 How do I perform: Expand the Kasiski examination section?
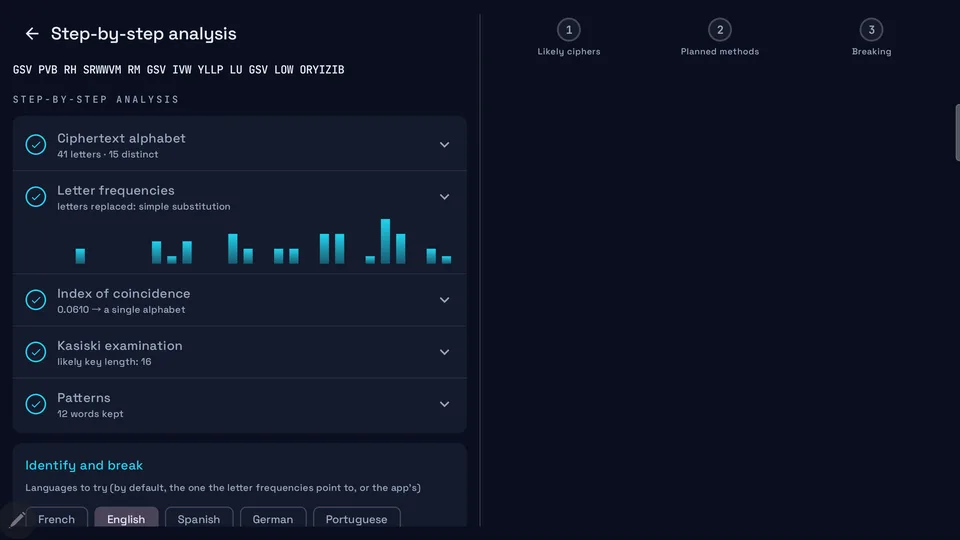[x=444, y=352]
